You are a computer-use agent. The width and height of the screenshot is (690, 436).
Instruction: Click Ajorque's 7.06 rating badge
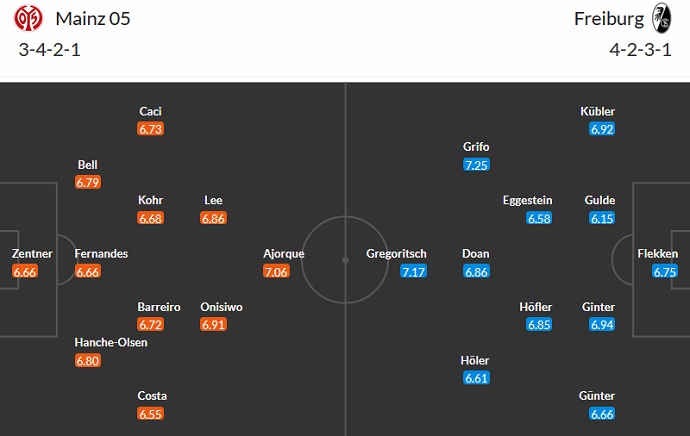pyautogui.click(x=276, y=271)
